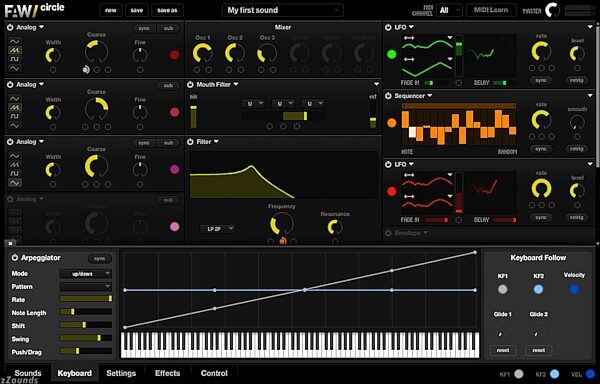
Task: Click white highlighted step in Sequencer grid
Action: (x=412, y=132)
